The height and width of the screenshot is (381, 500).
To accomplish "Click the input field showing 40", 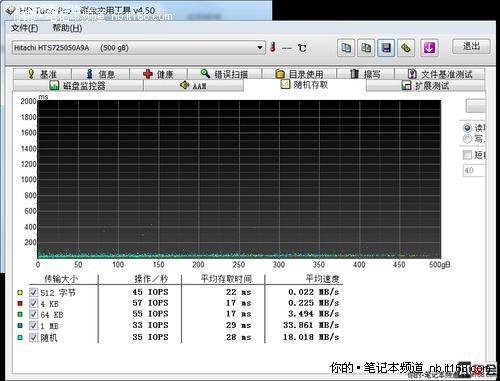I will 474,170.
